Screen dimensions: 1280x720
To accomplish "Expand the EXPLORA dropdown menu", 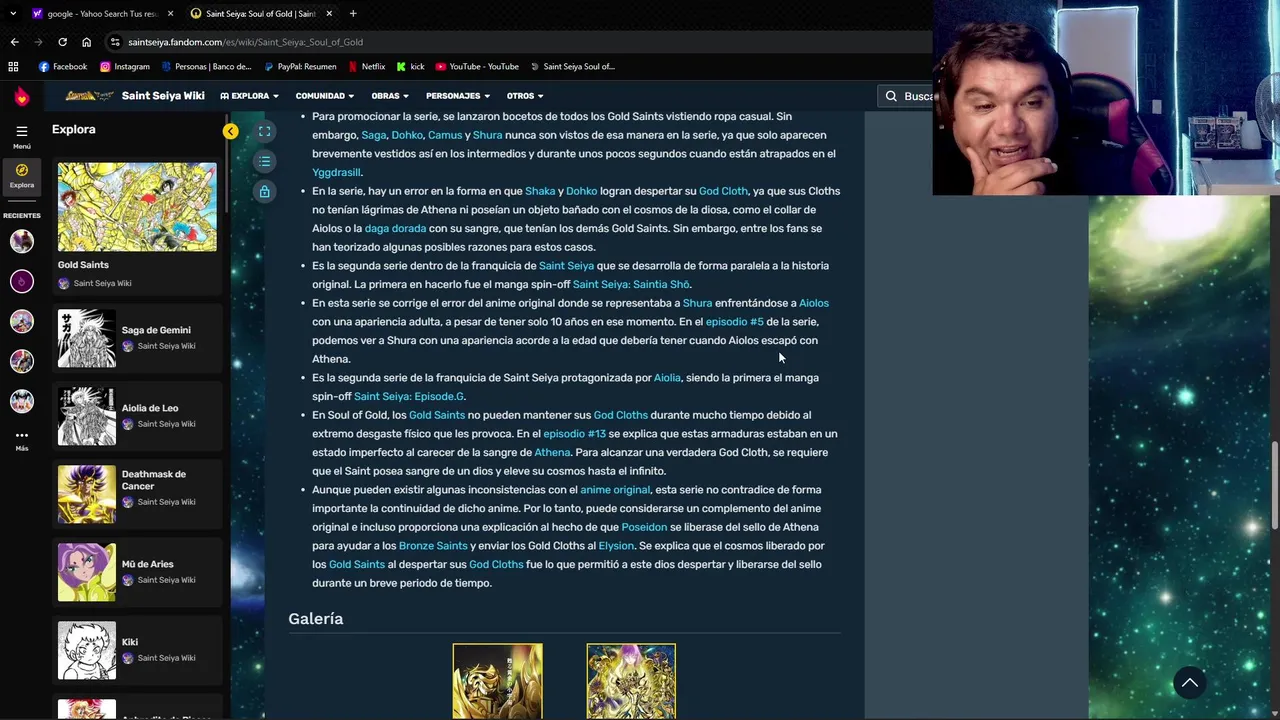I will (x=249, y=96).
